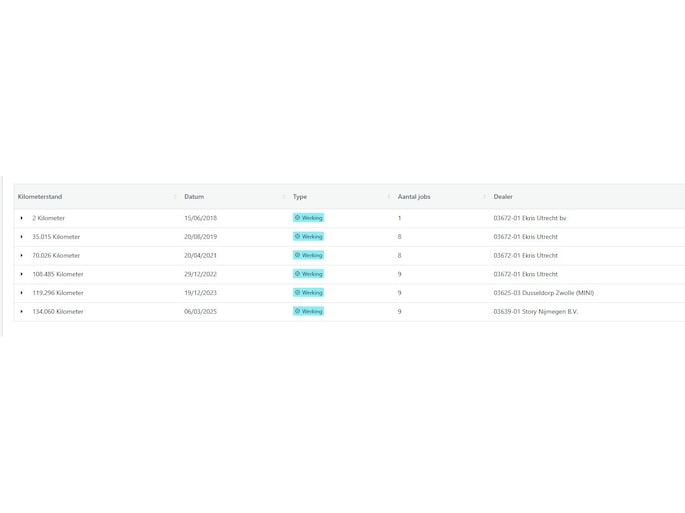Sort by Datum column sort icon
The height and width of the screenshot is (513, 685).
284,197
